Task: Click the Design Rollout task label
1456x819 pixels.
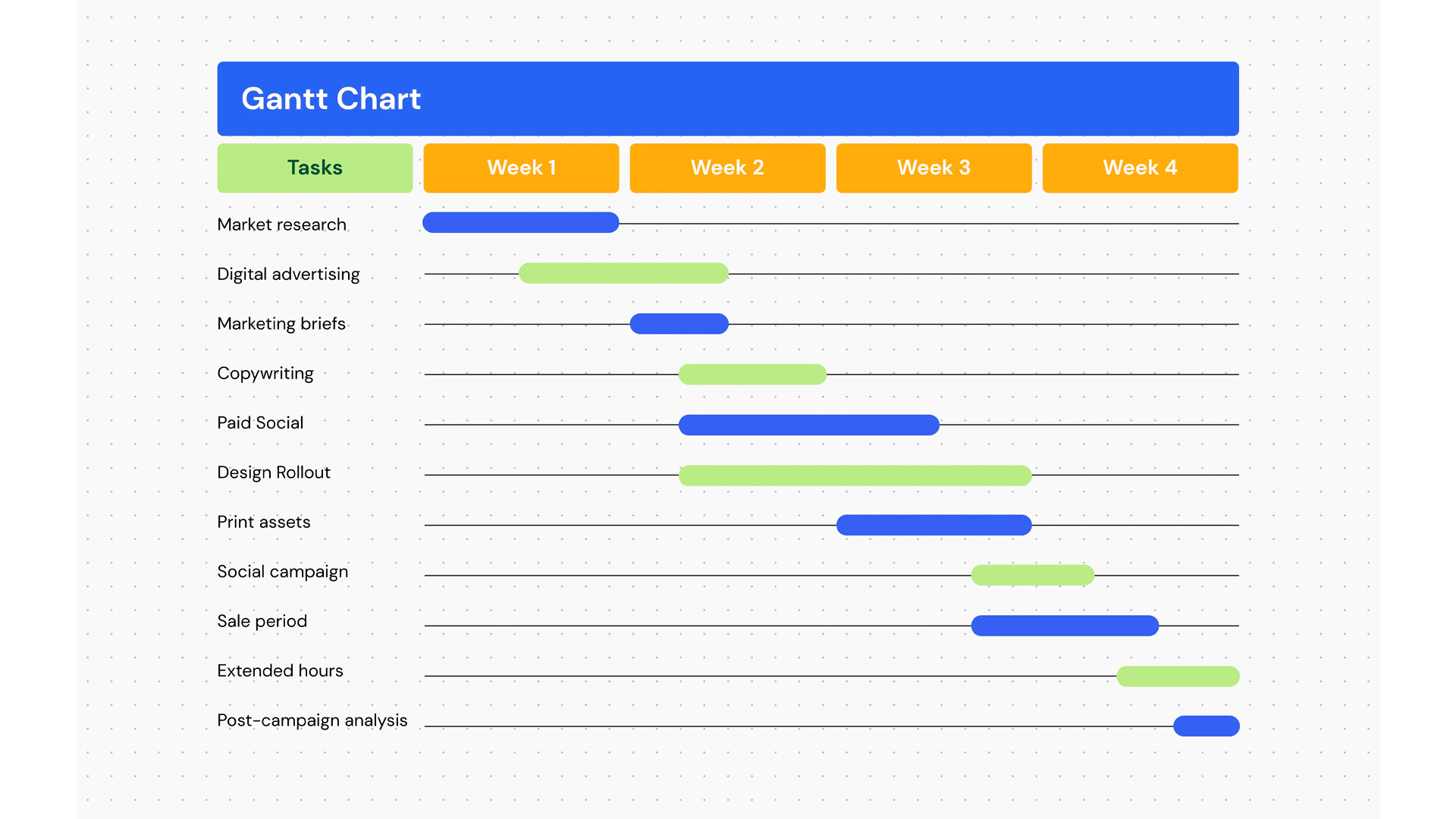Action: coord(274,472)
